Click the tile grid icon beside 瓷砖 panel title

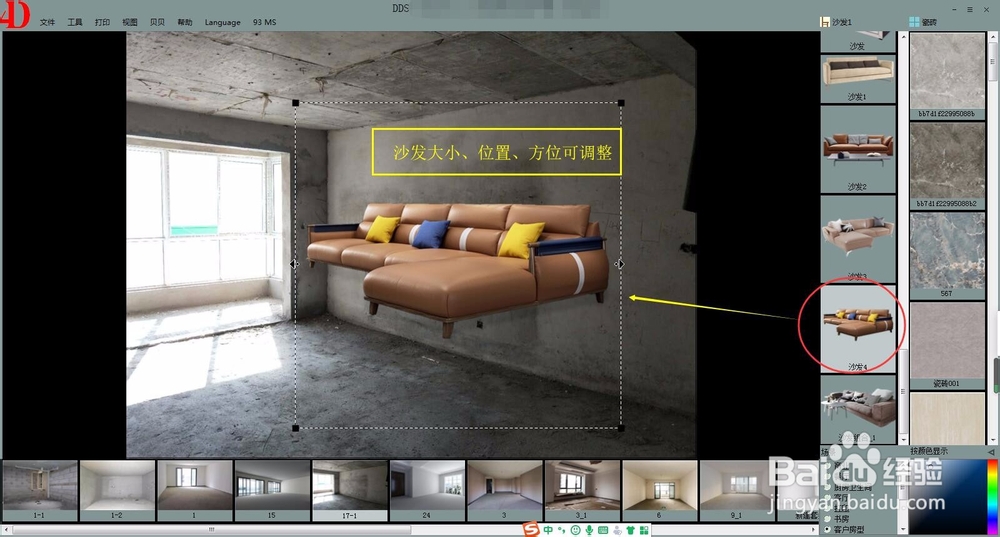point(914,22)
